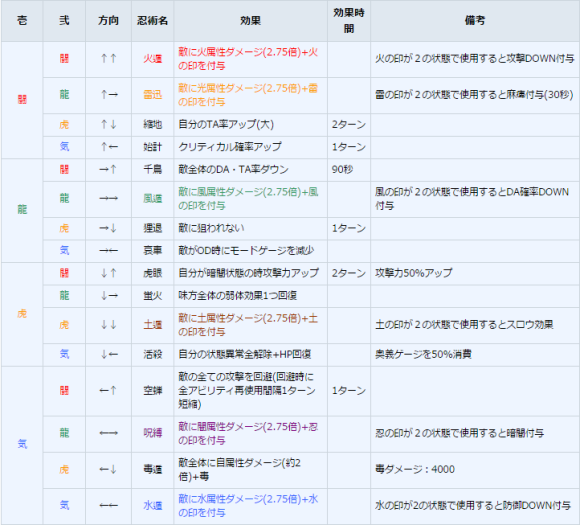This screenshot has width=580, height=525.
Task: Click the '方向' column header
Action: (108, 20)
